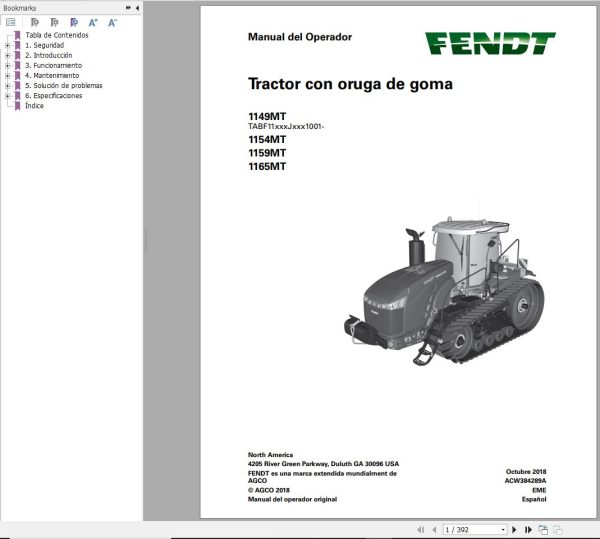Click the 'North America' text
600x539 pixels.
pyautogui.click(x=271, y=455)
